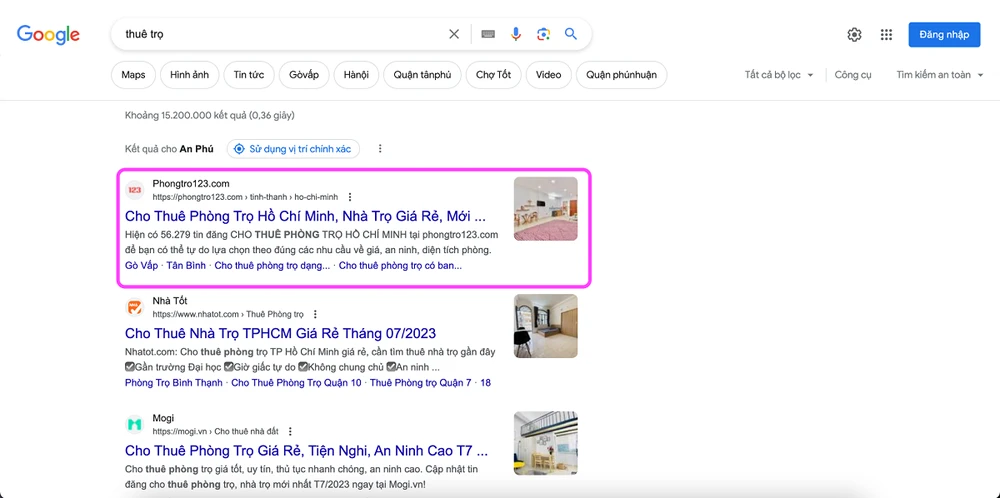
Task: Open 'Cho thuê phòng trọ dạng...' sitelink
Action: click(x=272, y=265)
